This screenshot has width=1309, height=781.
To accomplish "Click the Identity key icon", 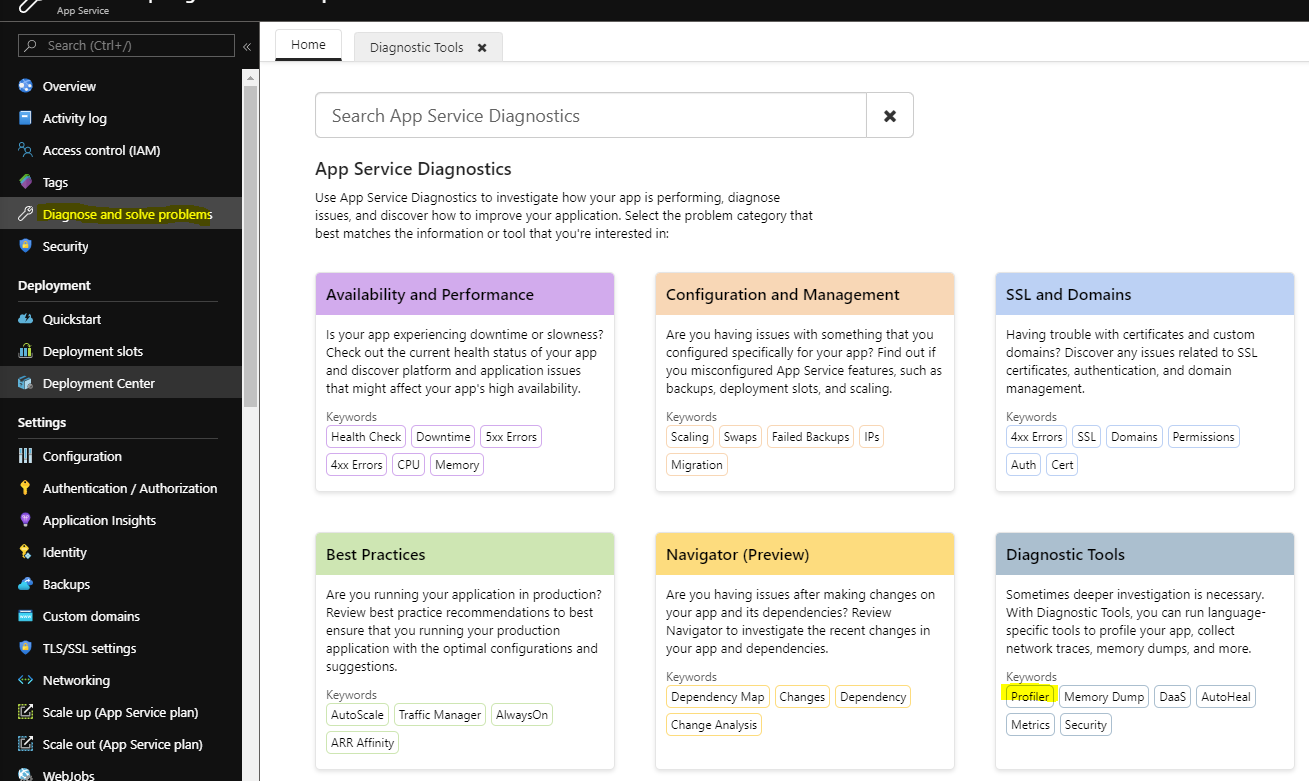I will (26, 552).
